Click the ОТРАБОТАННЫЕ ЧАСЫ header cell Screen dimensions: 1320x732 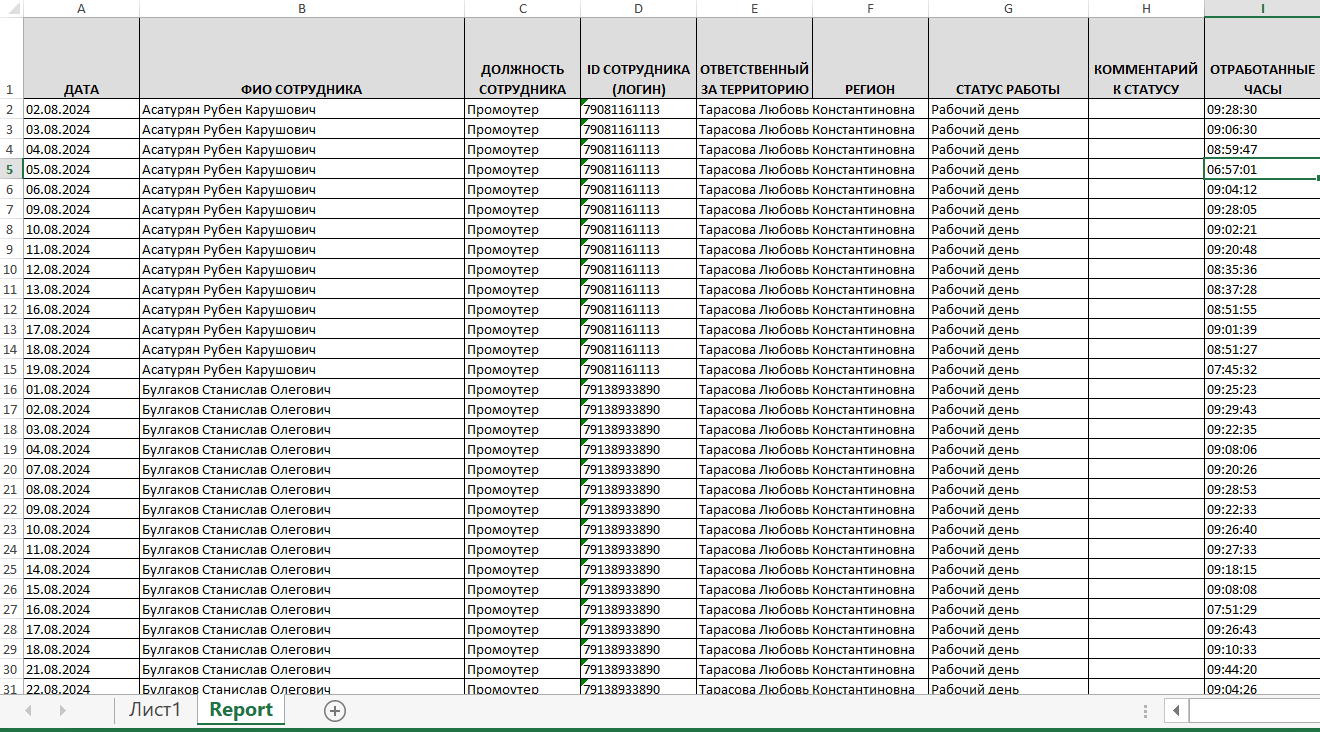(1262, 58)
